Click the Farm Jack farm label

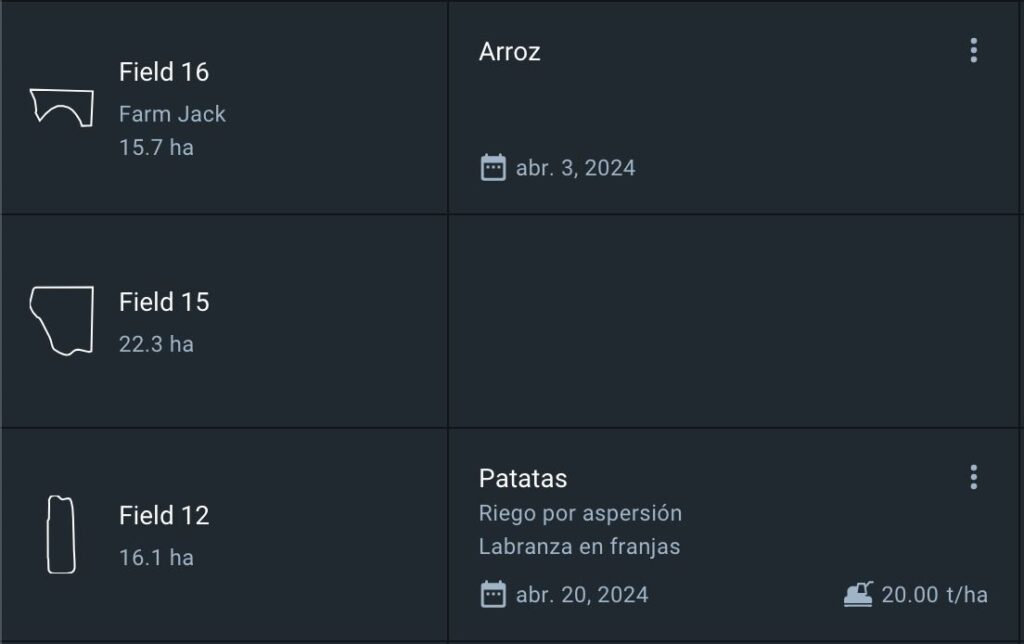pyautogui.click(x=172, y=114)
